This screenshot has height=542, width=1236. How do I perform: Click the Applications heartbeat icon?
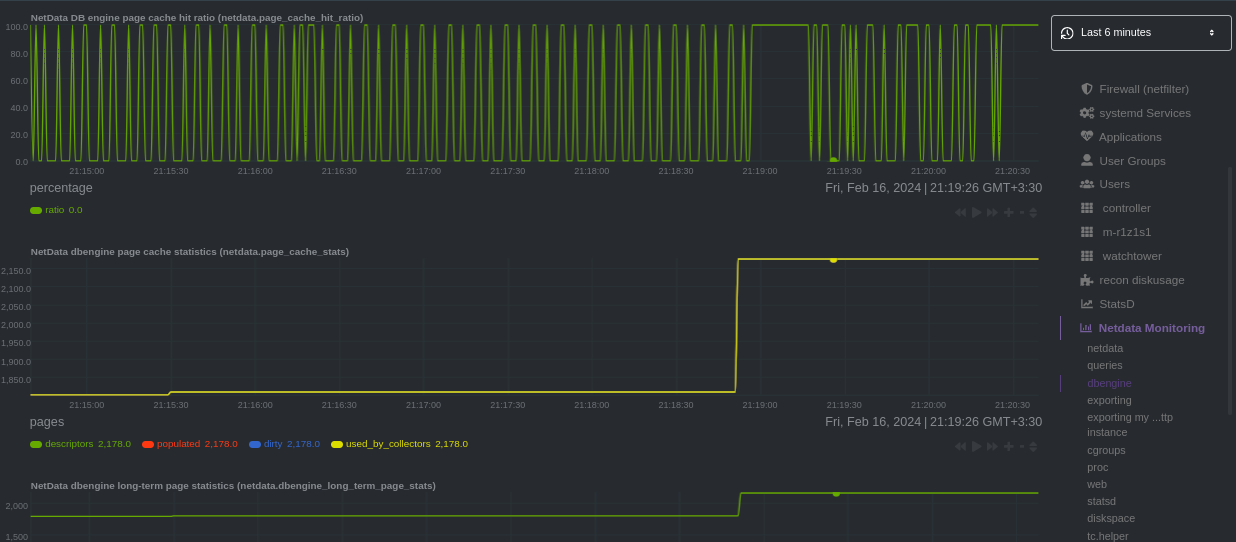[x=1087, y=137]
